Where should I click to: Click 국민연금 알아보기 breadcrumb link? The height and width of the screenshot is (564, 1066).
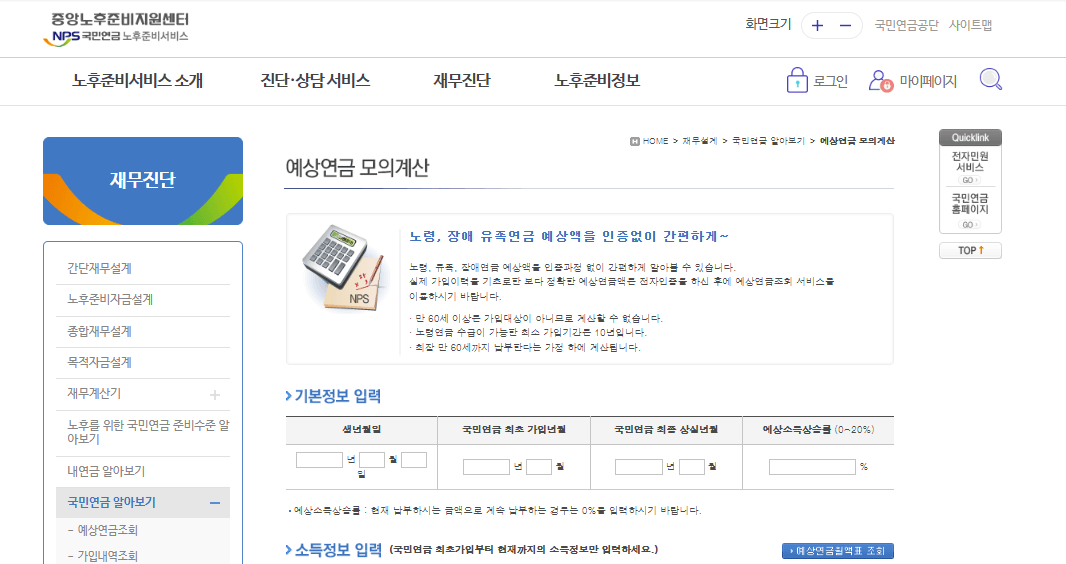(x=768, y=141)
